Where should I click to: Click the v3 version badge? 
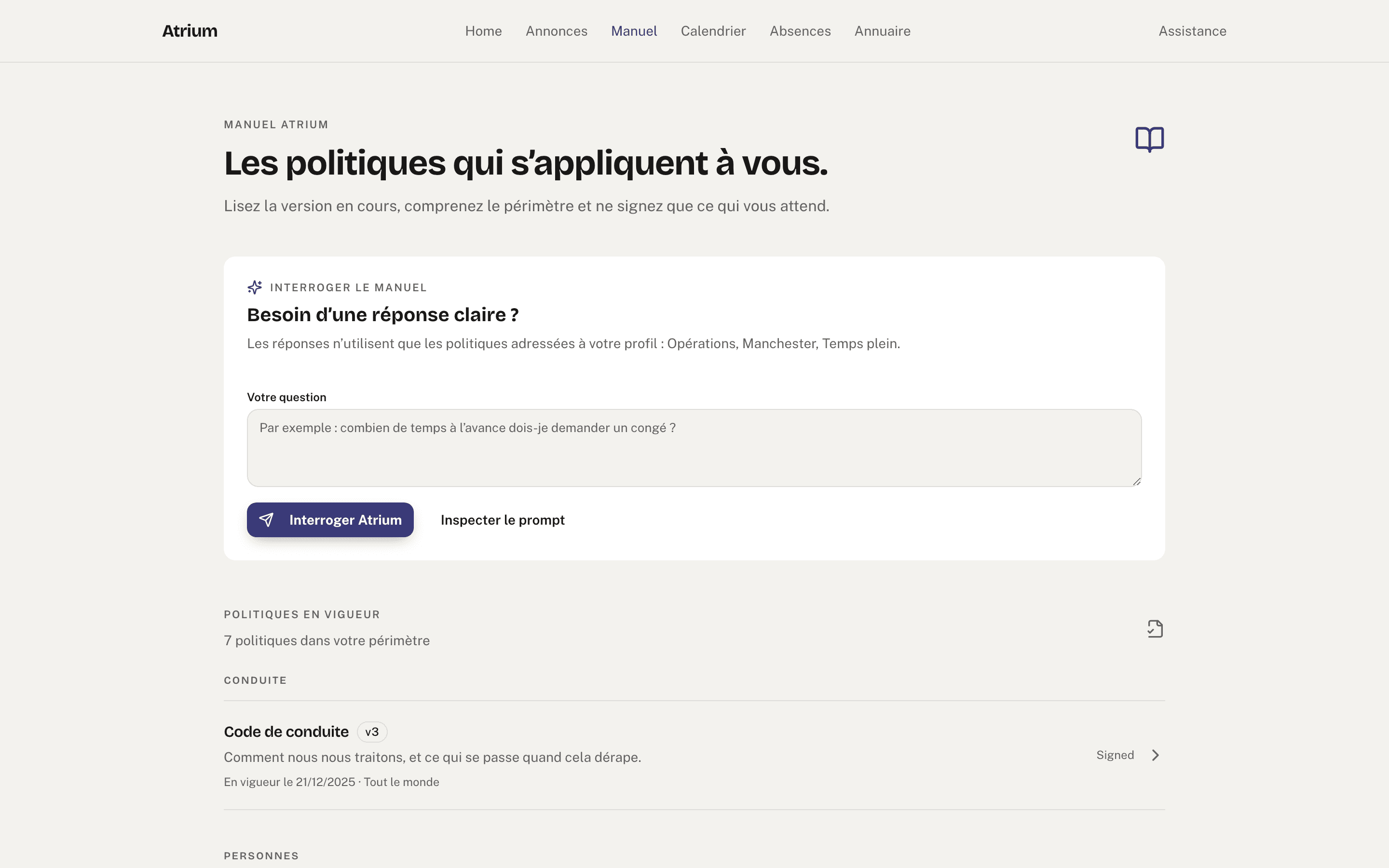coord(372,732)
